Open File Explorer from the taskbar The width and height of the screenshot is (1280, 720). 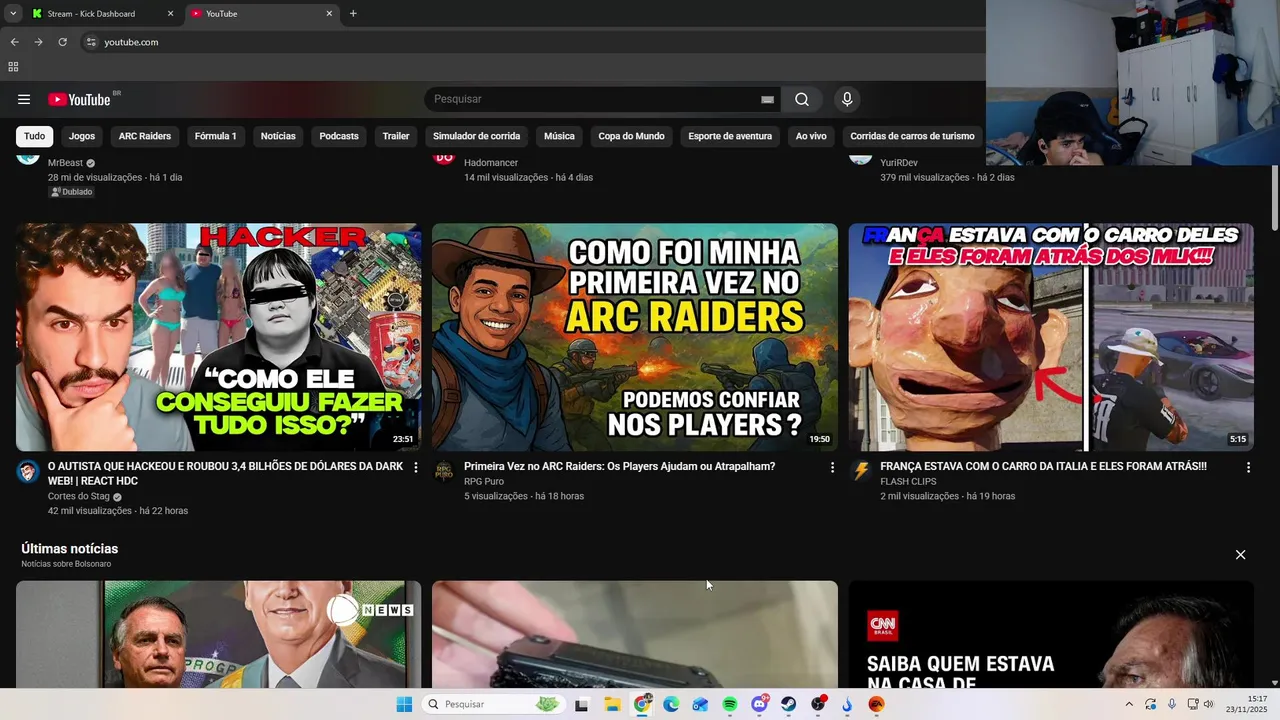click(612, 704)
